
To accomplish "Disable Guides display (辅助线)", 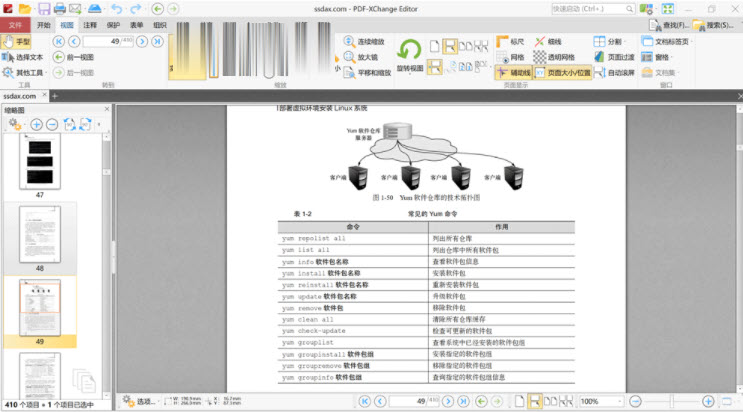I will click(514, 73).
